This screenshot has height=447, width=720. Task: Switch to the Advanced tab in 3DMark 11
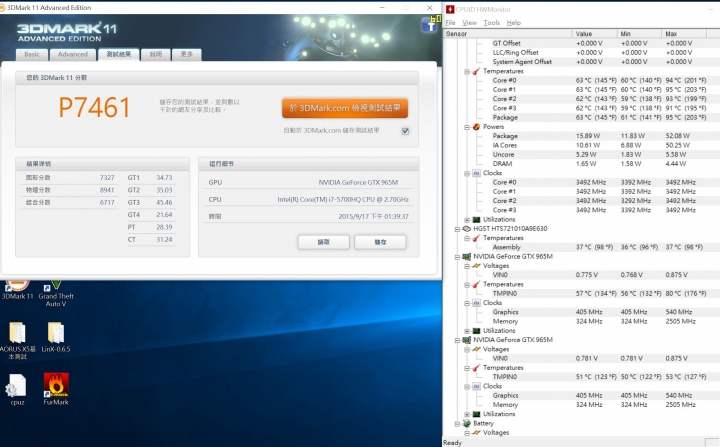click(x=73, y=54)
